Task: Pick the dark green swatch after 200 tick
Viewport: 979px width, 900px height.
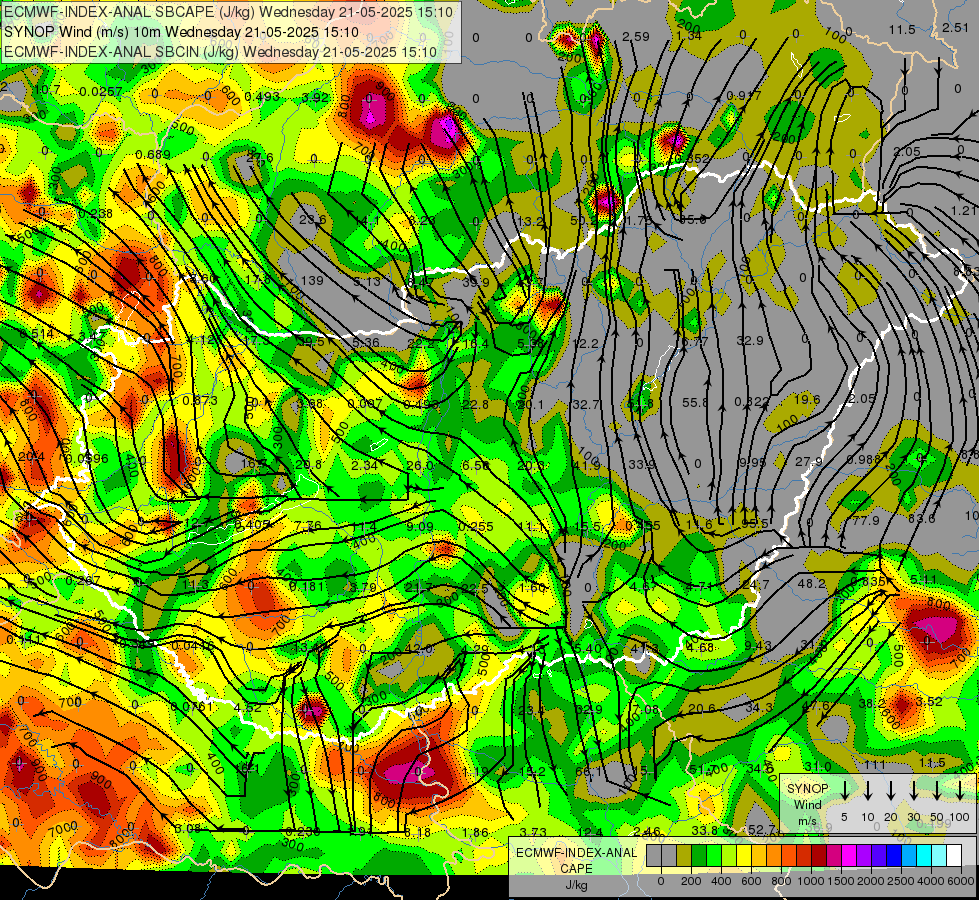Action: click(x=699, y=856)
